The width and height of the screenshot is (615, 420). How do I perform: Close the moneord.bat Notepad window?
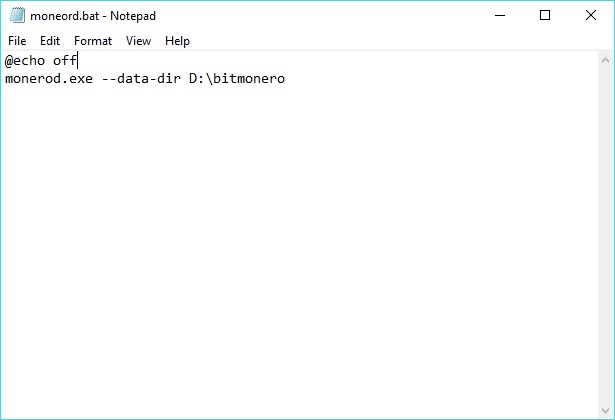(x=591, y=15)
